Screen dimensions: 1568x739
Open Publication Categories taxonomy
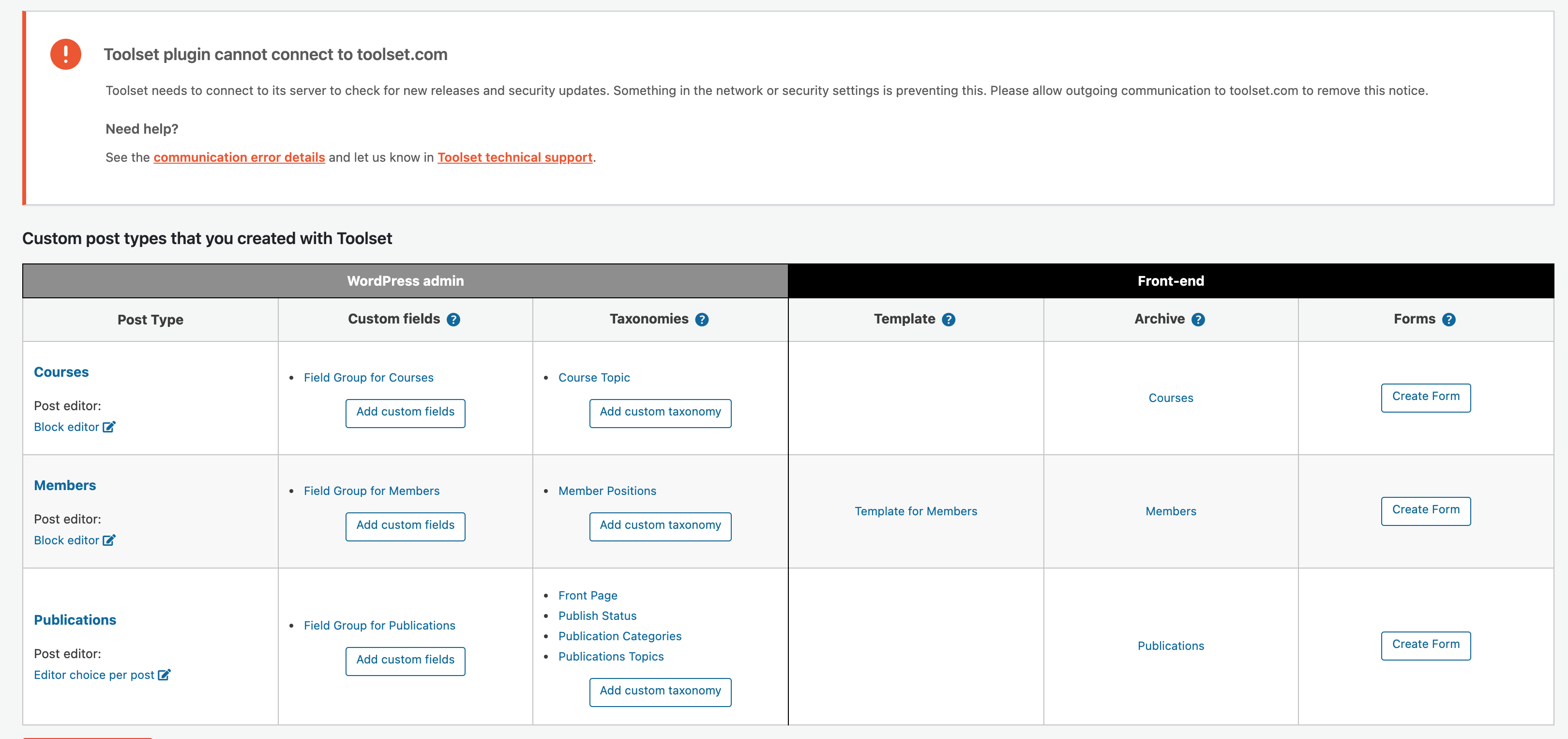tap(620, 636)
